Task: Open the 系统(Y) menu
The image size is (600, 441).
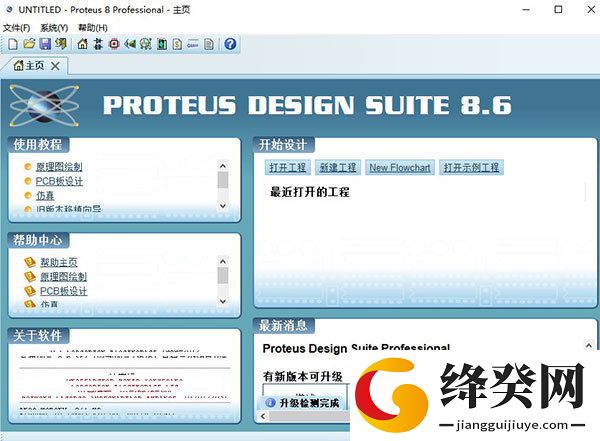Action: pyautogui.click(x=54, y=28)
